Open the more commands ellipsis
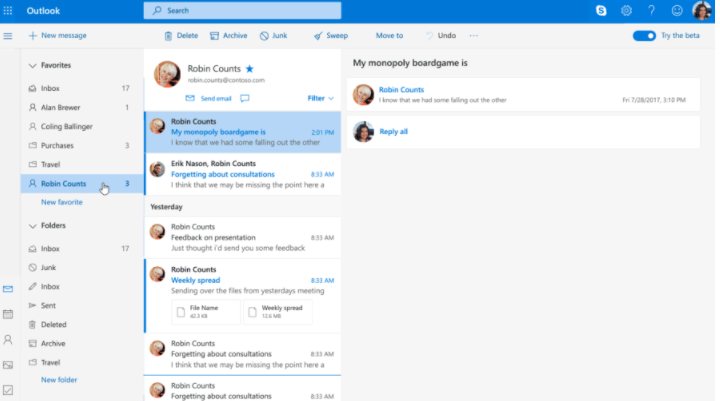 [x=474, y=35]
